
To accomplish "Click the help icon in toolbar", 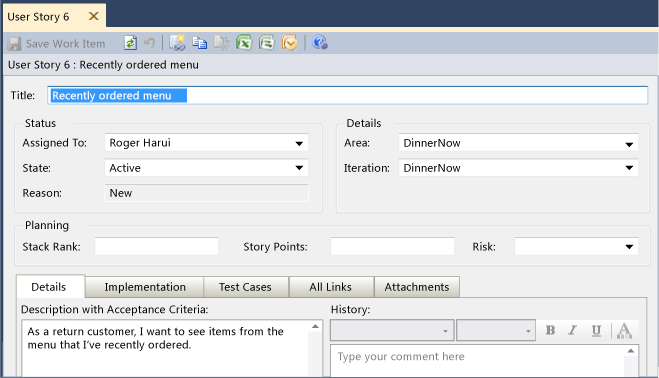I will pos(319,43).
